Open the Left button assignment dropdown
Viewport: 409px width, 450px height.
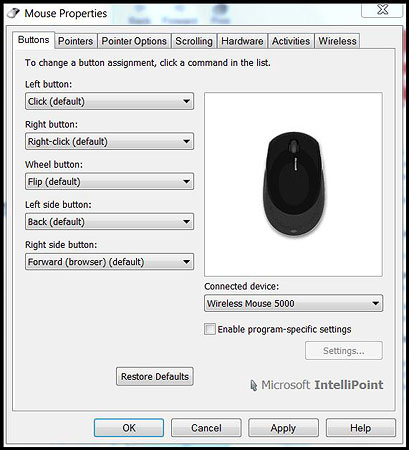[109, 101]
